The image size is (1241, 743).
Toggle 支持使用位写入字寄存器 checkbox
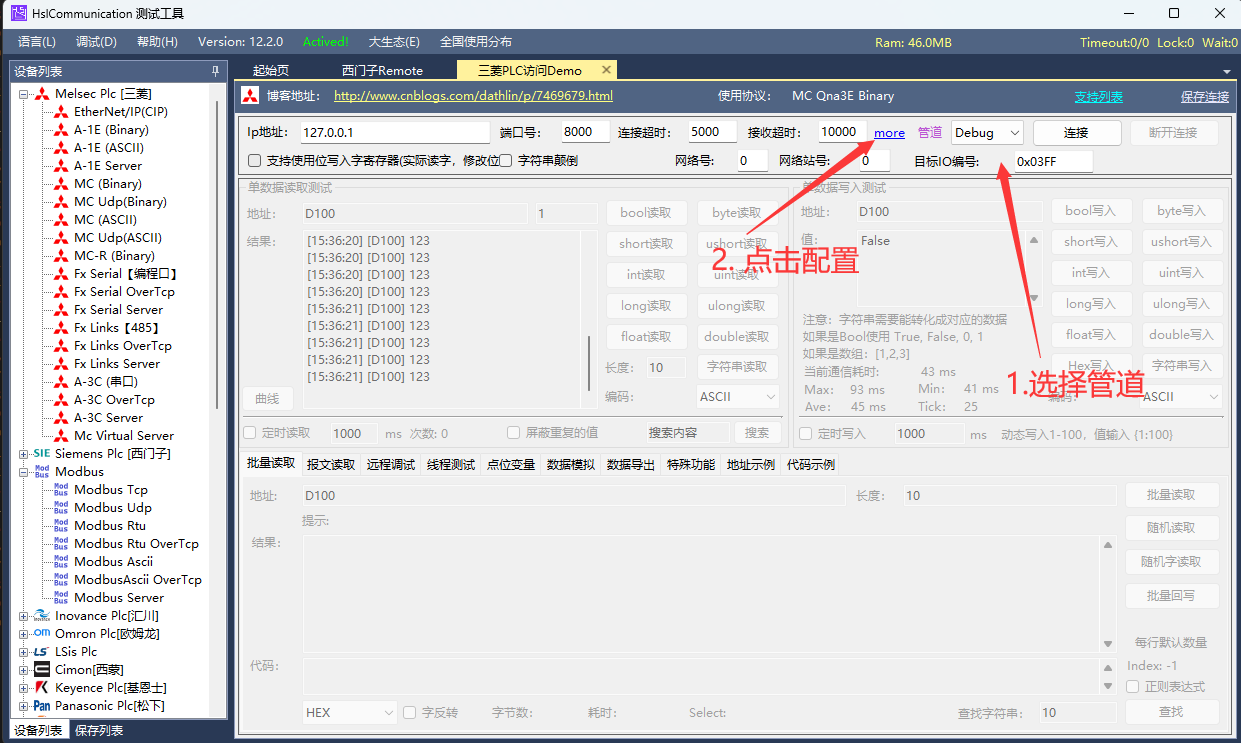coord(254,160)
